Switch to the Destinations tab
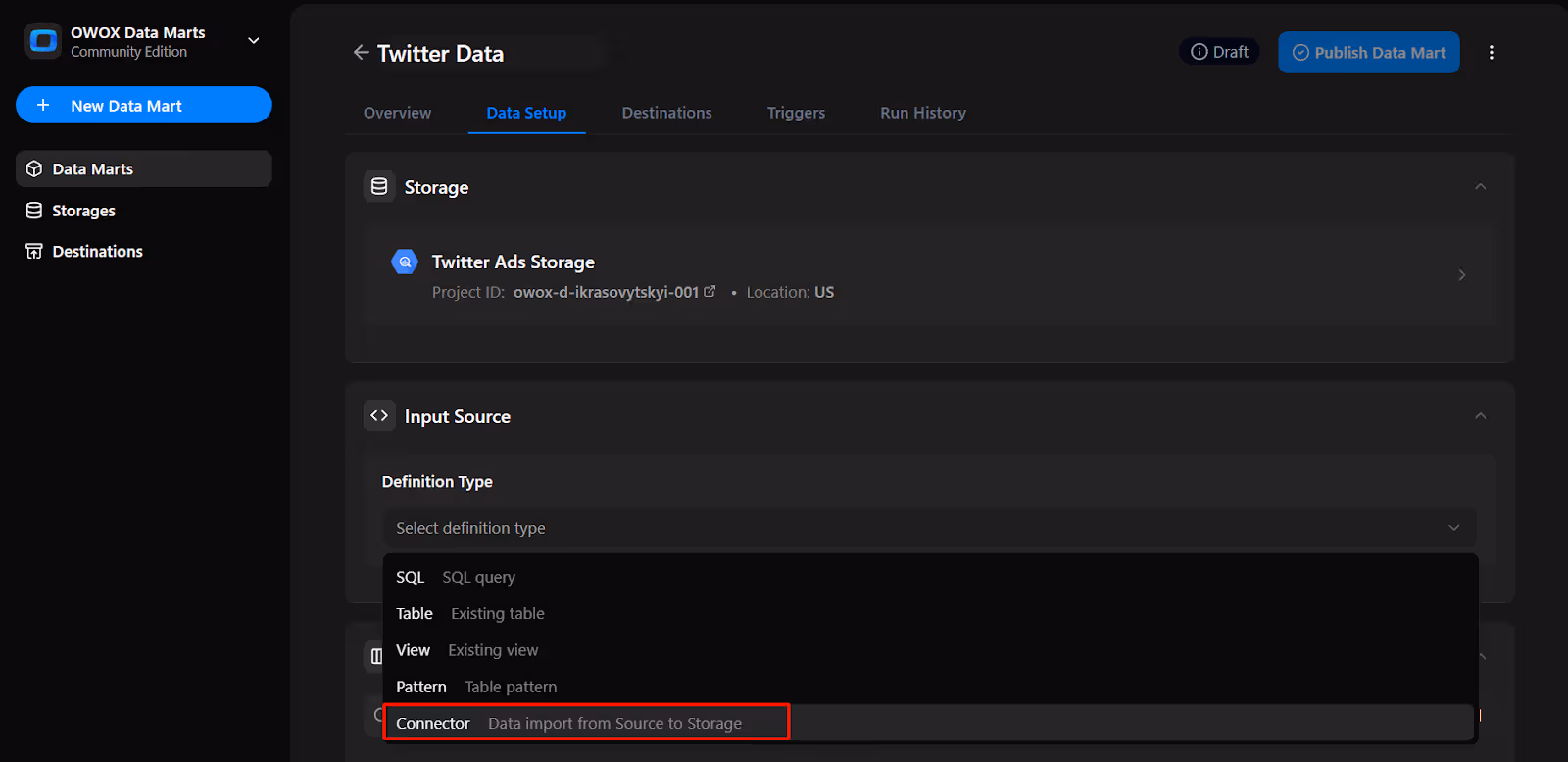Screen dimensions: 1568x762 click(666, 113)
